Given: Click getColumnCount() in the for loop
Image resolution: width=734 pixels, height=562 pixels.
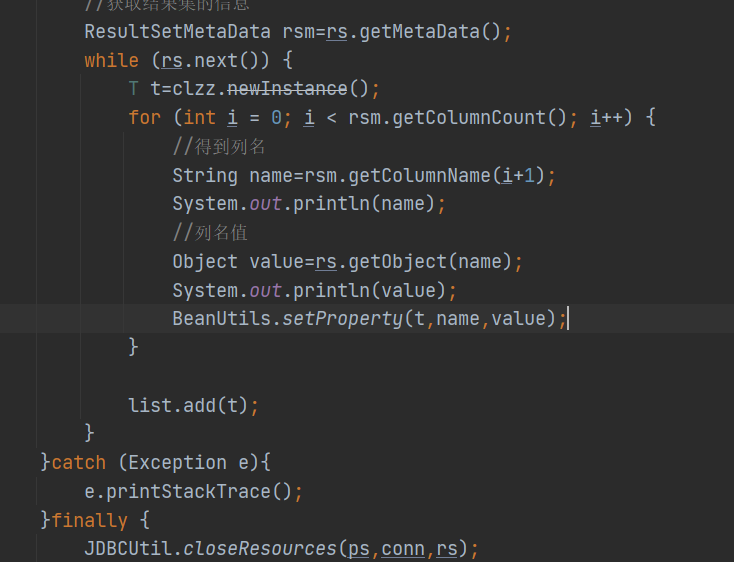Looking at the screenshot, I should pyautogui.click(x=479, y=117).
